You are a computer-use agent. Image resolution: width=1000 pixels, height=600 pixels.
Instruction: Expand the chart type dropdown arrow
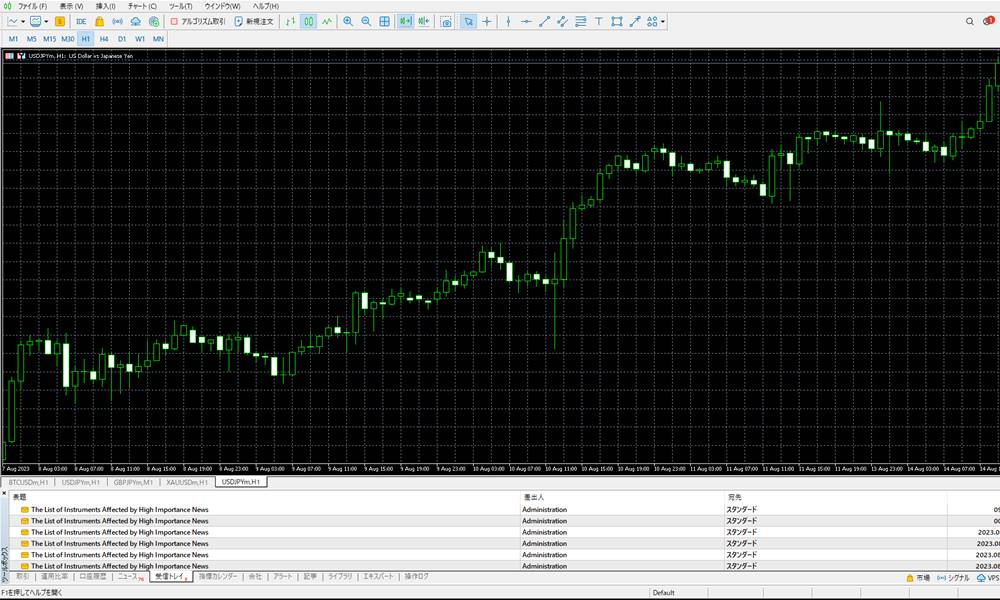click(x=24, y=21)
